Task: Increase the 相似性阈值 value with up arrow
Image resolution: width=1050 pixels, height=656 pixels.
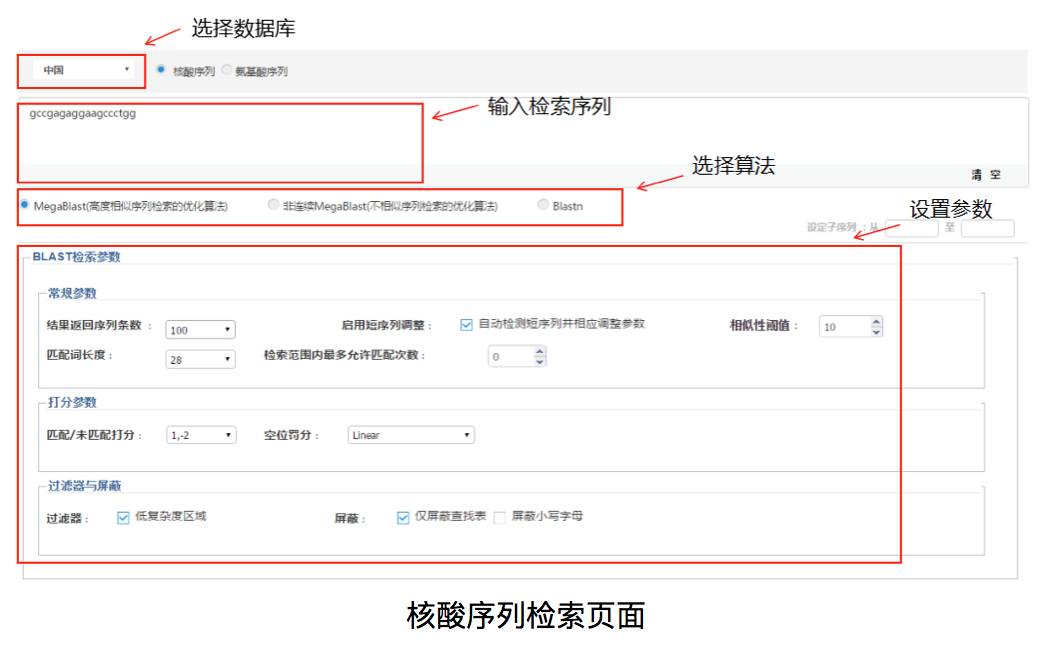Action: [877, 322]
